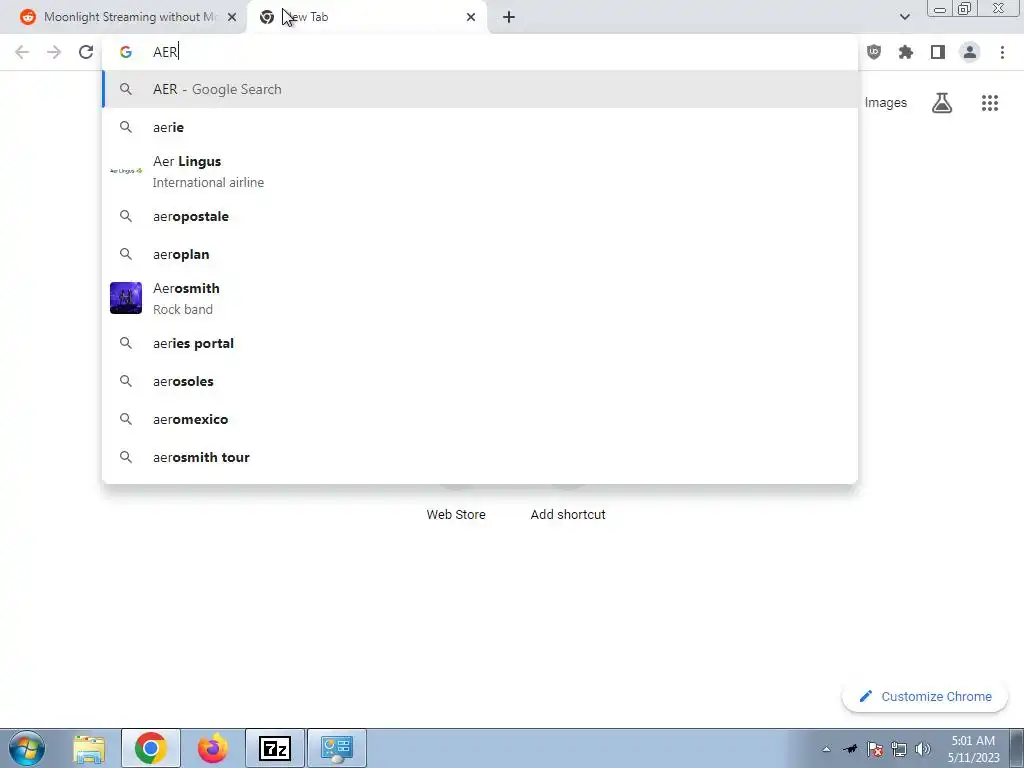Expand the tab search dropdown arrow

click(x=904, y=17)
